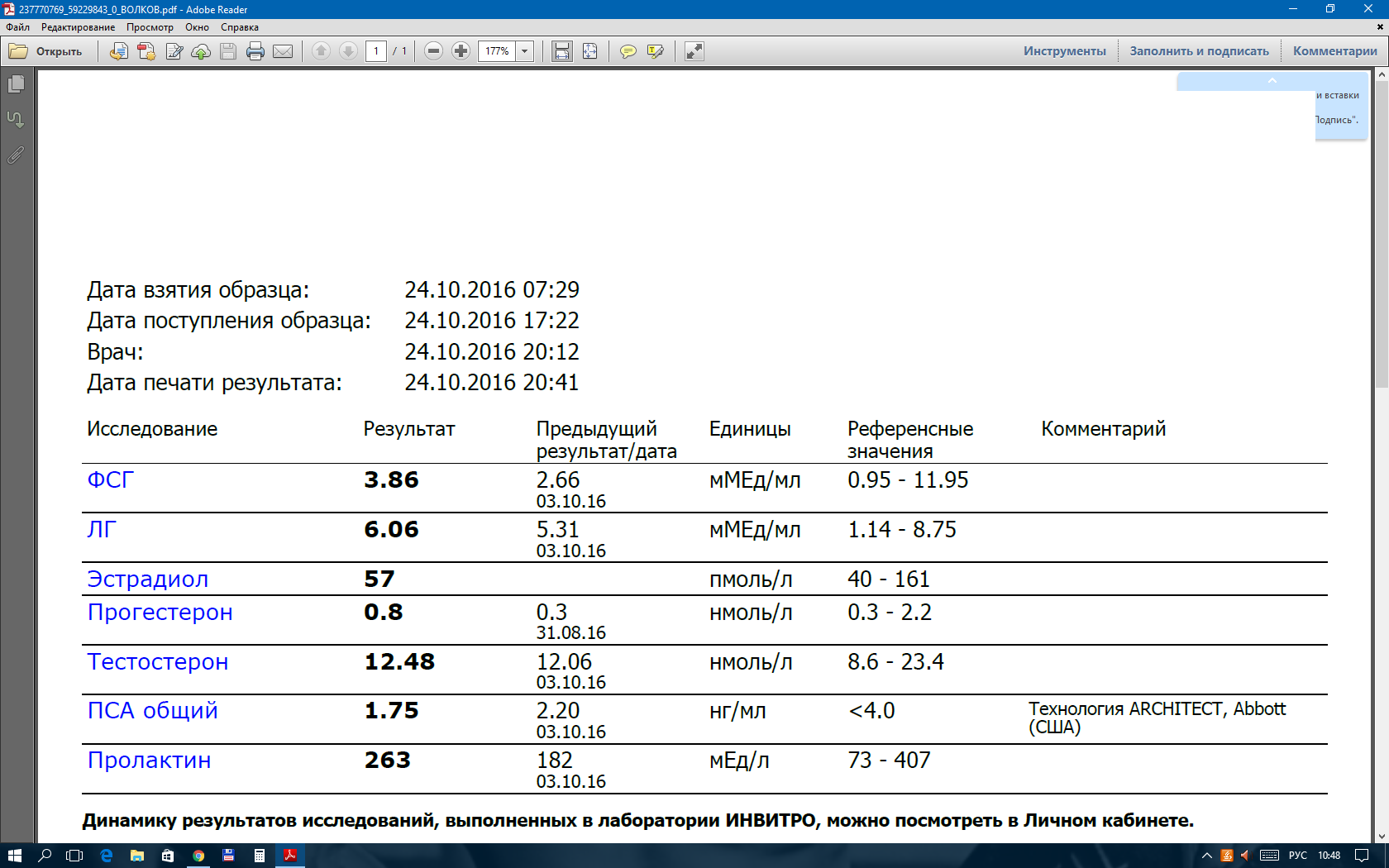
Task: Click the Тестостерон link
Action: (x=158, y=662)
